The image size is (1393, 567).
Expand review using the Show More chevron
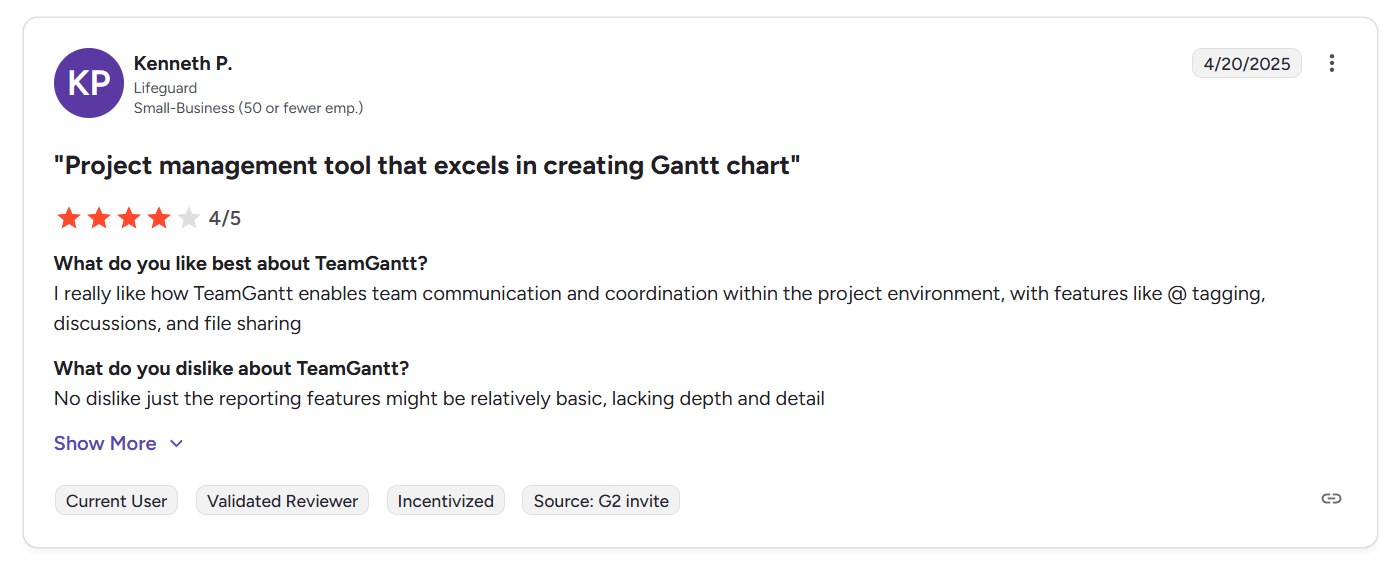177,444
